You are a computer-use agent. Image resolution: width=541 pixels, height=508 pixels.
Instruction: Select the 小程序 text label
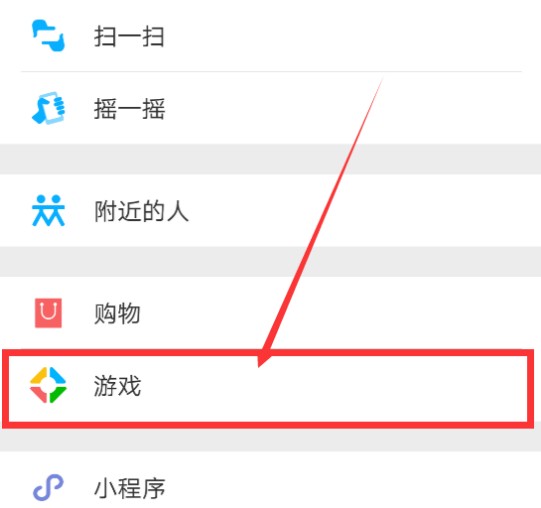tap(129, 488)
